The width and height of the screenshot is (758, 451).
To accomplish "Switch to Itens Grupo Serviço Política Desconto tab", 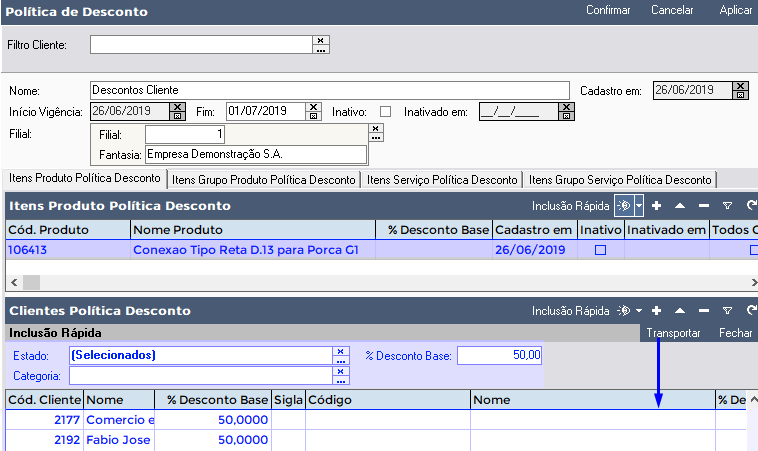I will (x=620, y=180).
